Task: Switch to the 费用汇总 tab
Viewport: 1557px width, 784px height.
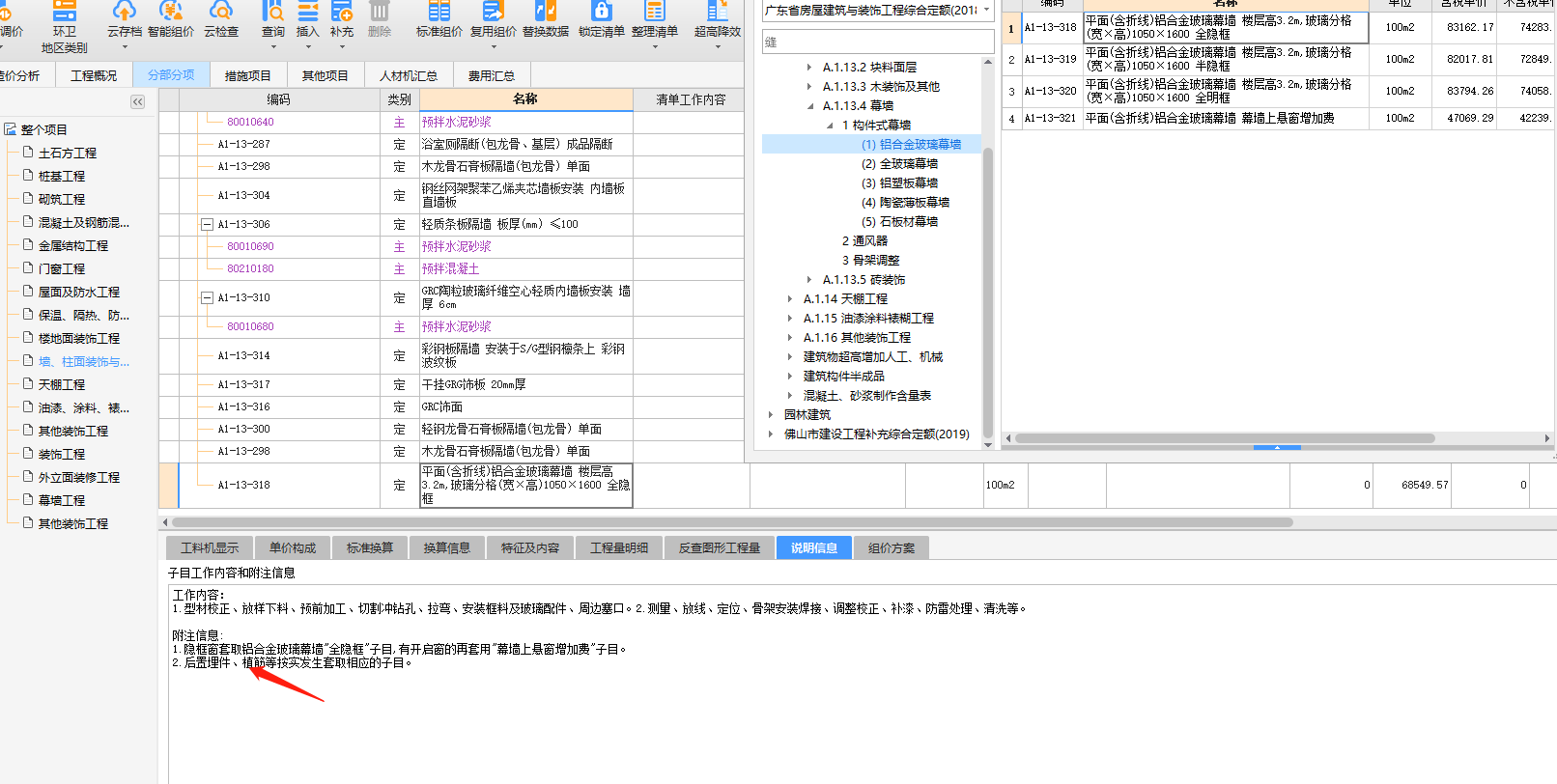Action: (x=492, y=75)
